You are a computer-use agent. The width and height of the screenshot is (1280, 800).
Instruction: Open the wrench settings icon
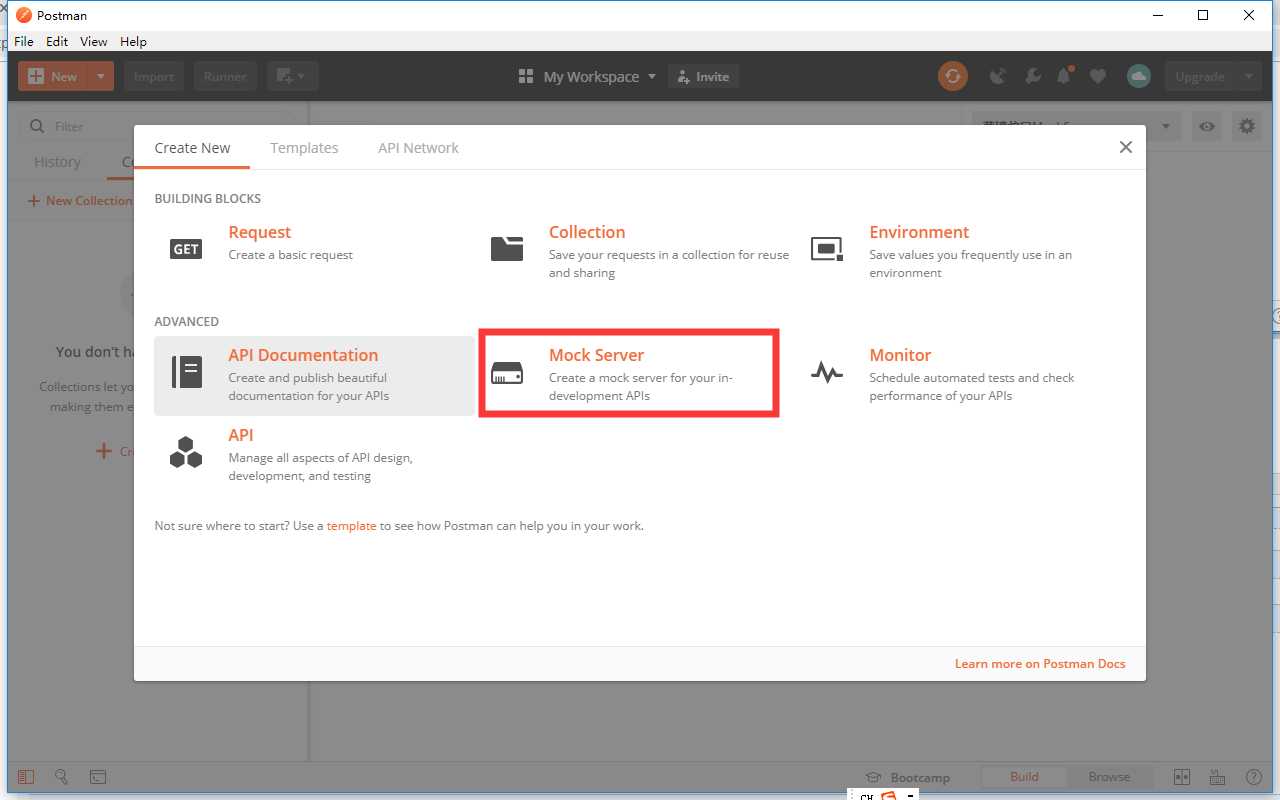(x=1033, y=76)
